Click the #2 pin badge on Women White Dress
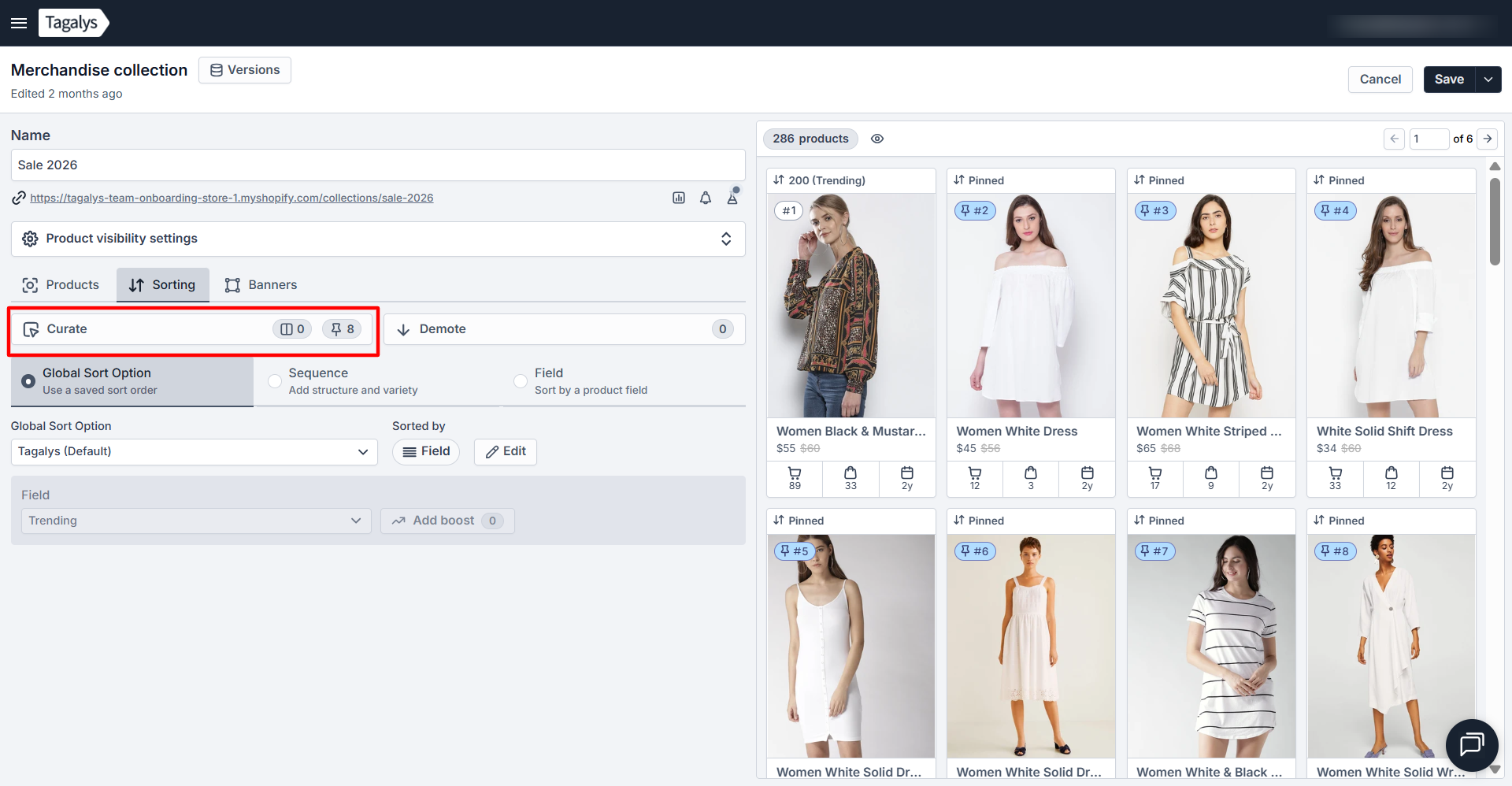The image size is (1512, 786). 976,210
